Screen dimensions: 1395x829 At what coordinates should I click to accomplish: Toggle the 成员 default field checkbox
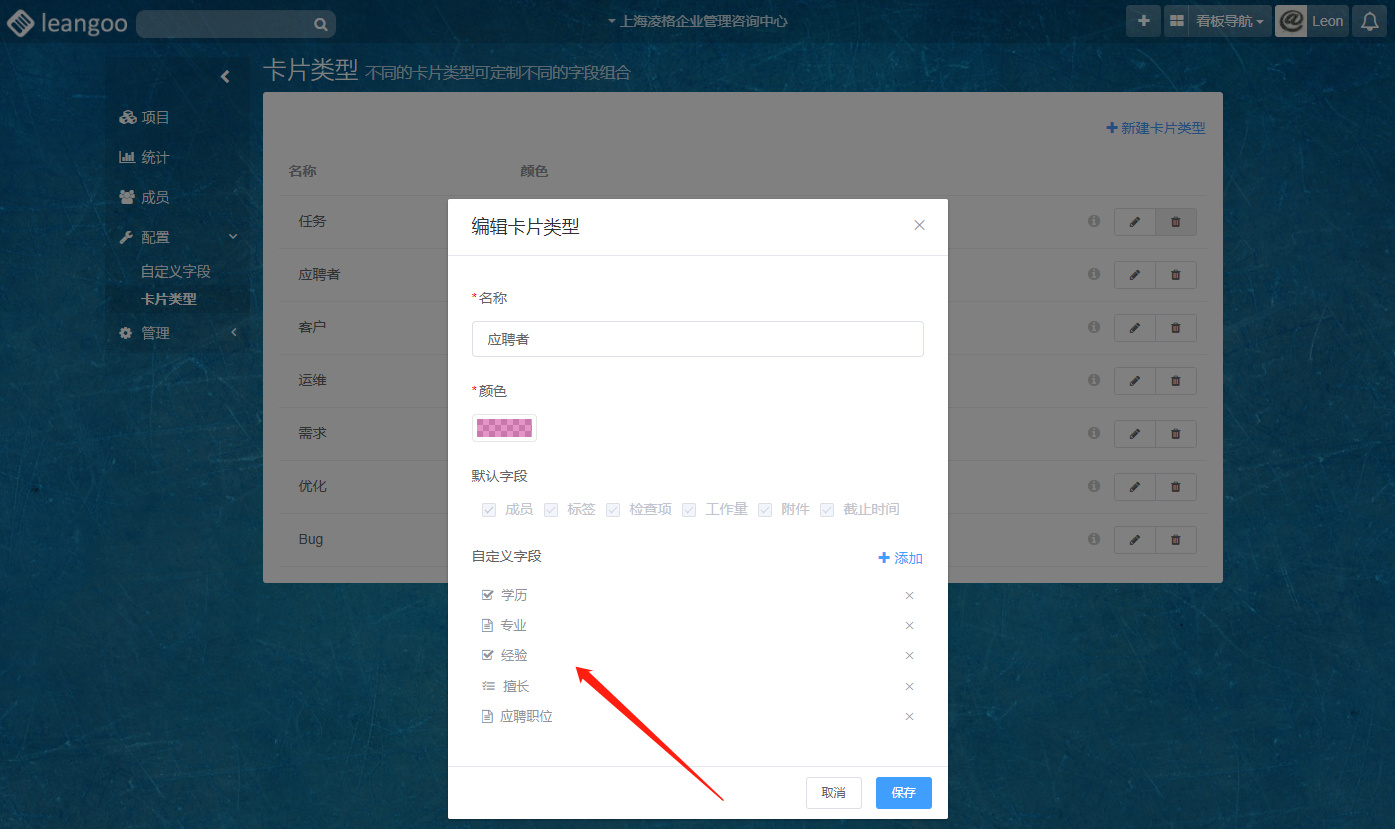pyautogui.click(x=489, y=510)
